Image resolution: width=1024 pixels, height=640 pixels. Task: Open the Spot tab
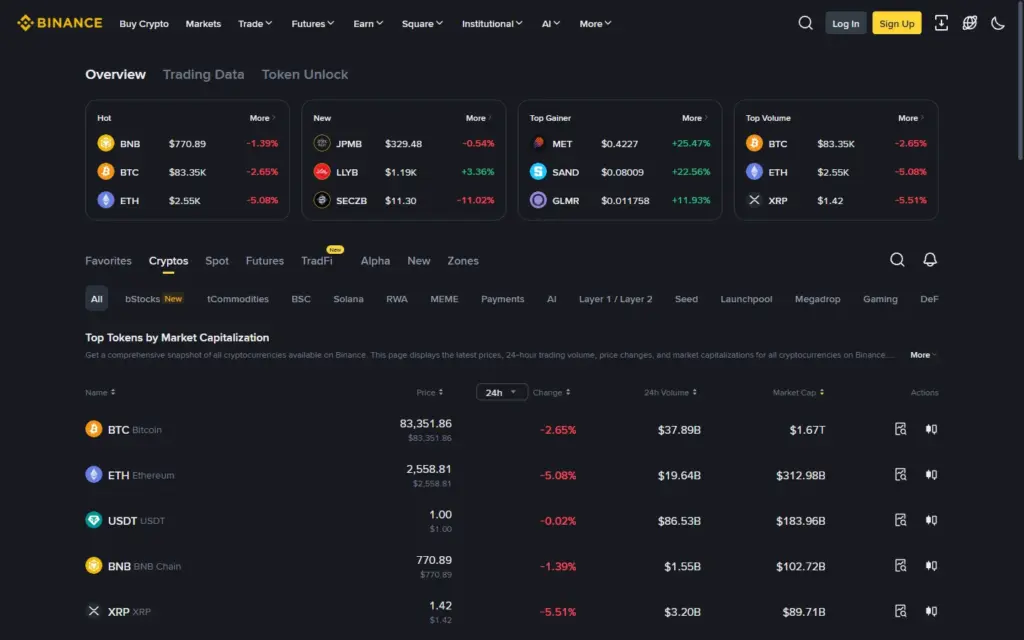tap(217, 261)
